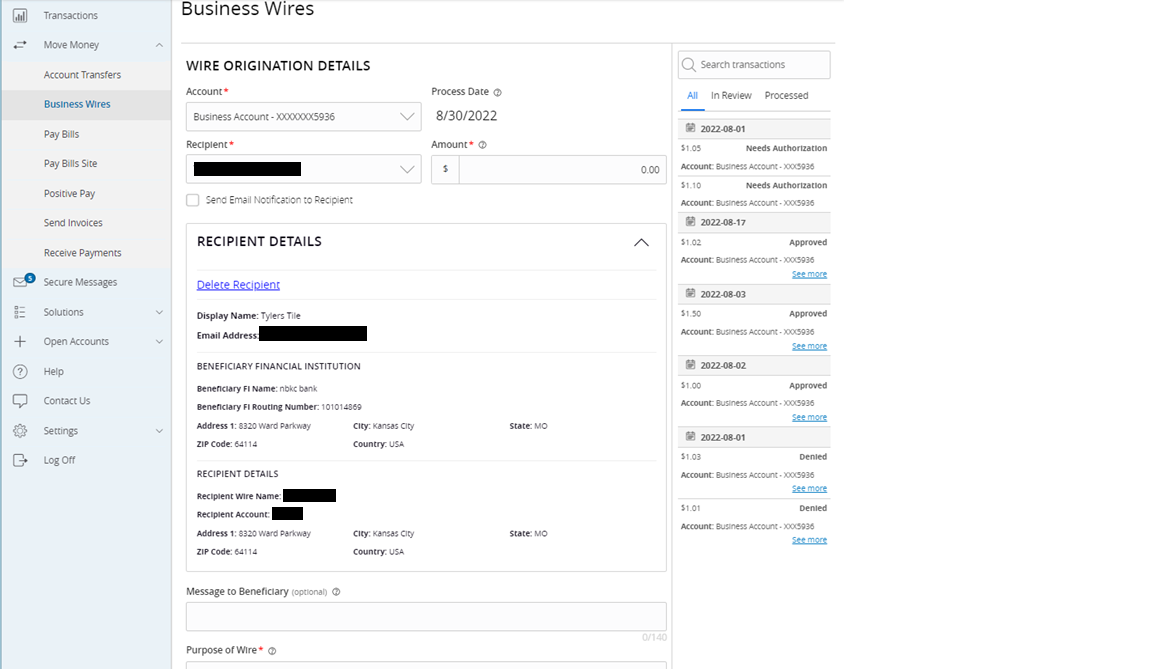1149x669 pixels.
Task: Click the calendar icon beside 2022-08-17
Action: point(689,221)
